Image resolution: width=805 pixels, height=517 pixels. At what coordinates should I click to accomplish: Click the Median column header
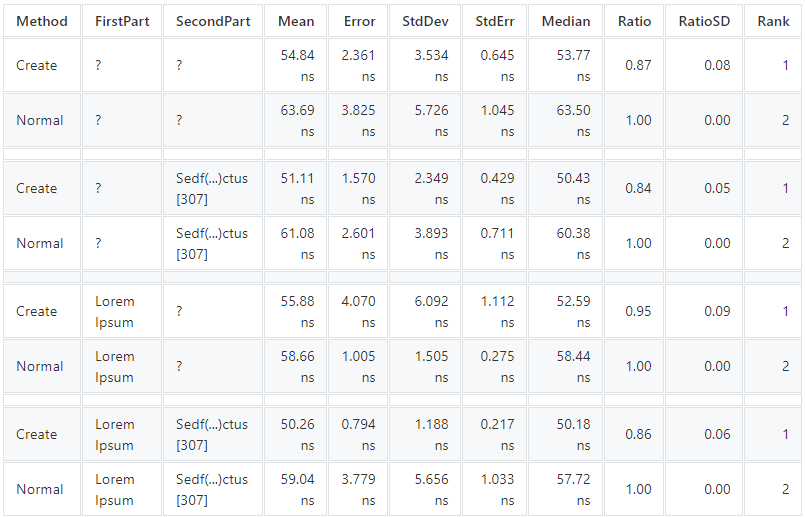coord(565,21)
